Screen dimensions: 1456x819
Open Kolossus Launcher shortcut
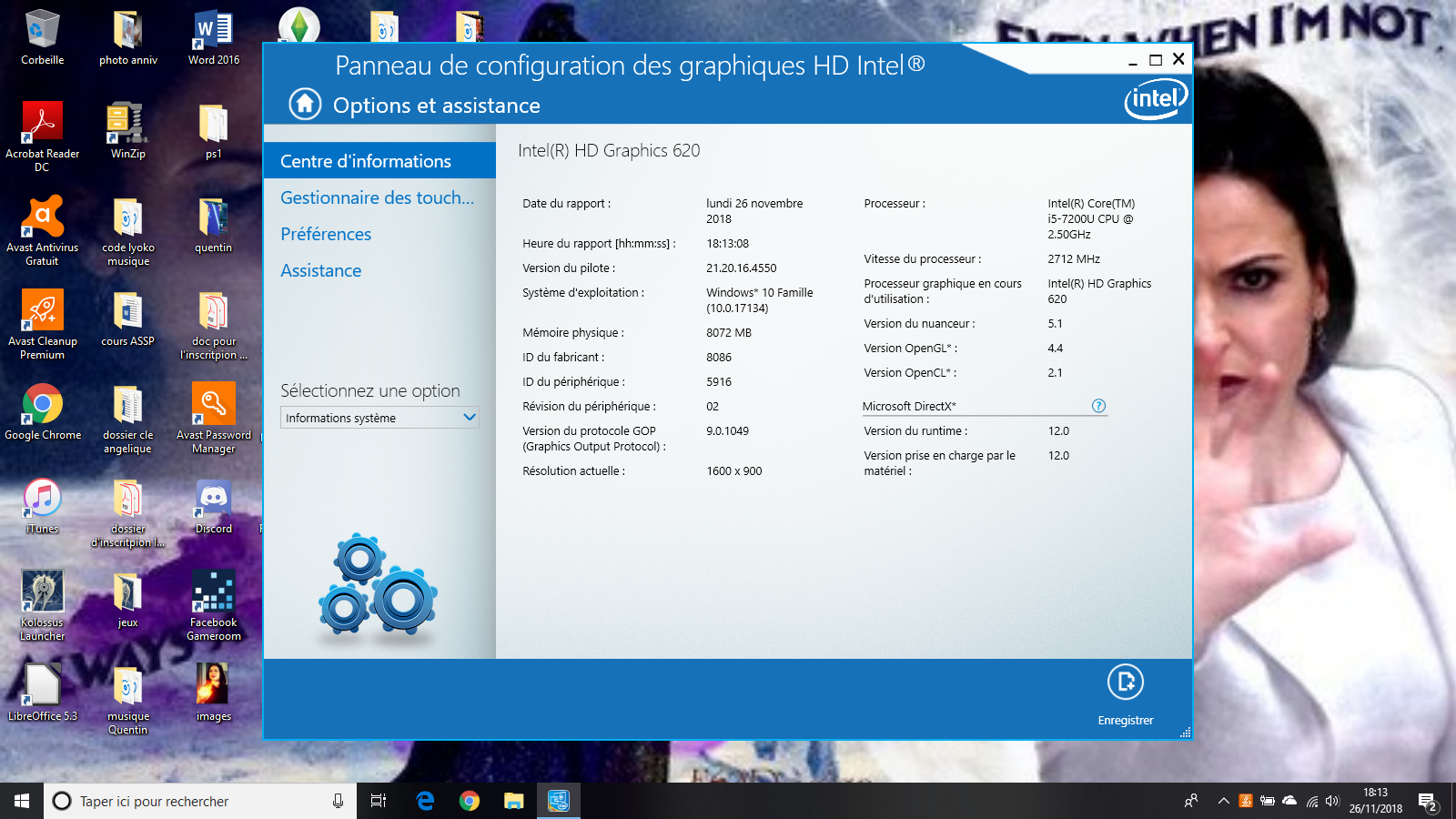[42, 605]
